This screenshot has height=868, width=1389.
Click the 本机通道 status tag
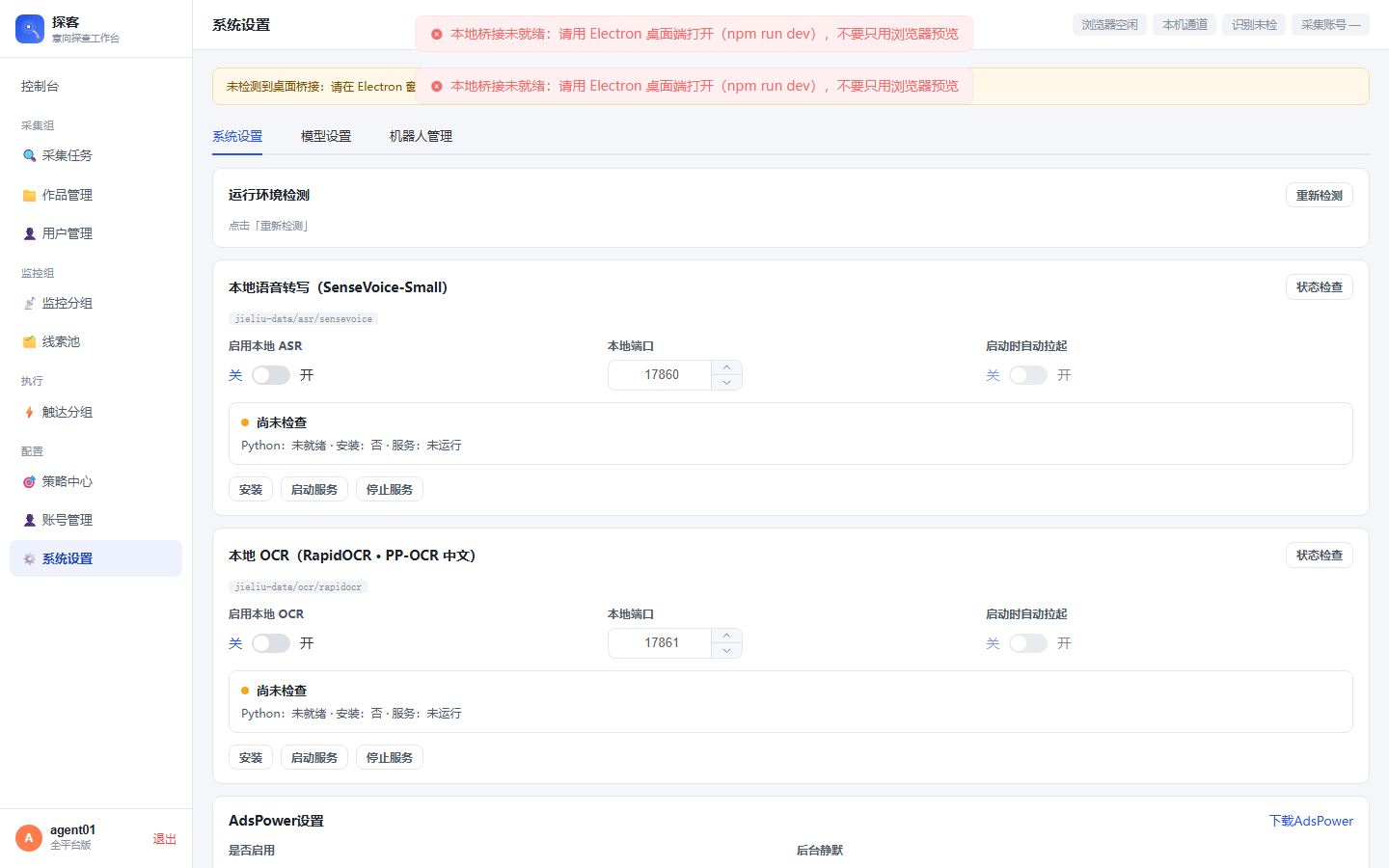[x=1185, y=25]
